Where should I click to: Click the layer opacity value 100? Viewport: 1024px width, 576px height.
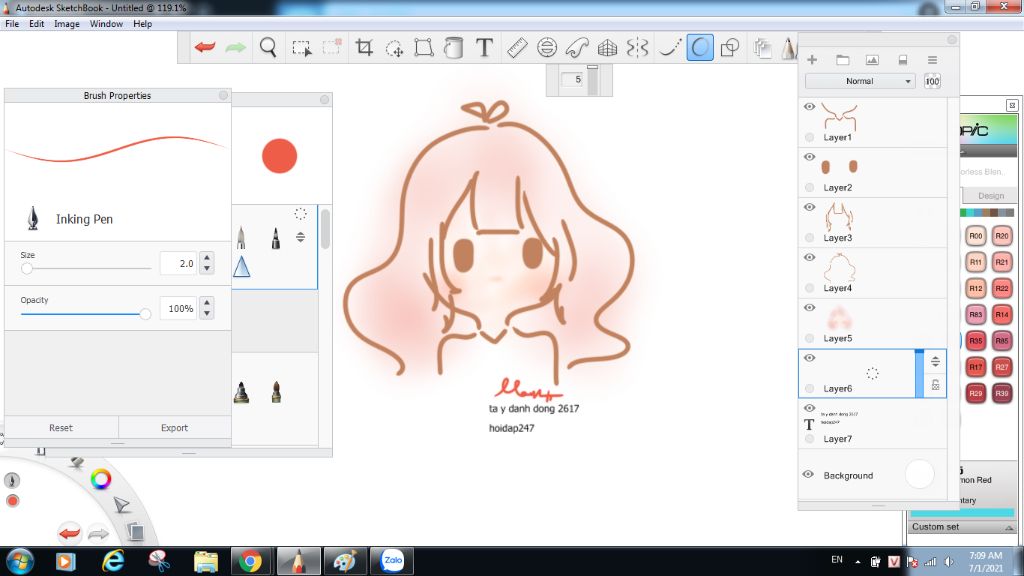click(x=932, y=81)
